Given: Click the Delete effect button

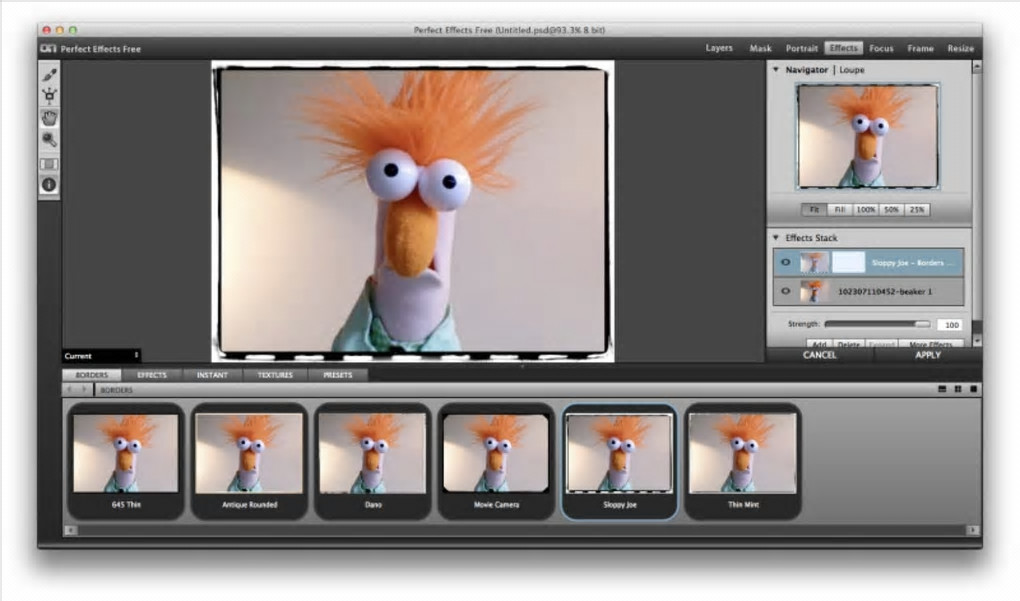Looking at the screenshot, I should click(848, 344).
